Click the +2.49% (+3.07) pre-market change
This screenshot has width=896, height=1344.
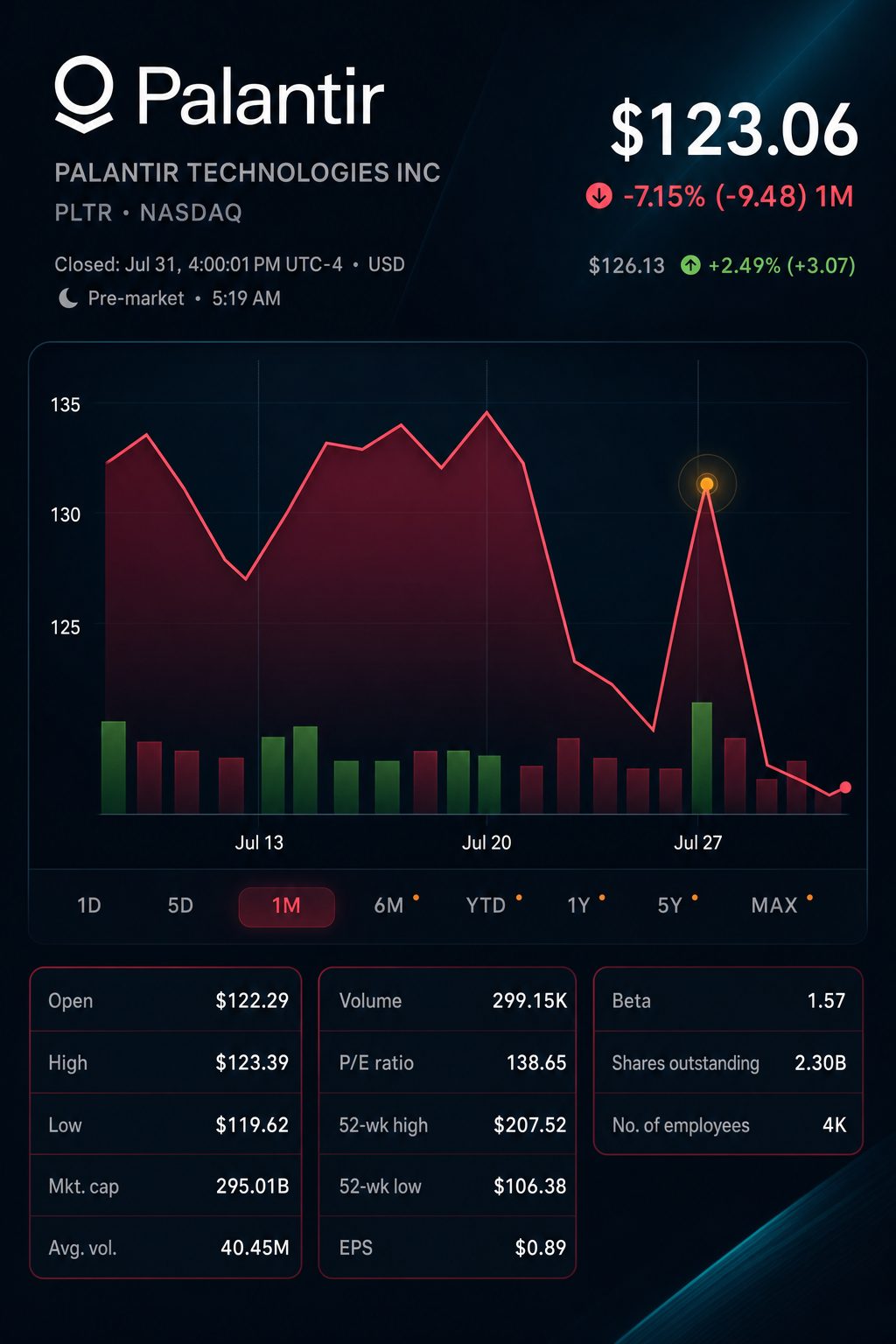point(781,265)
